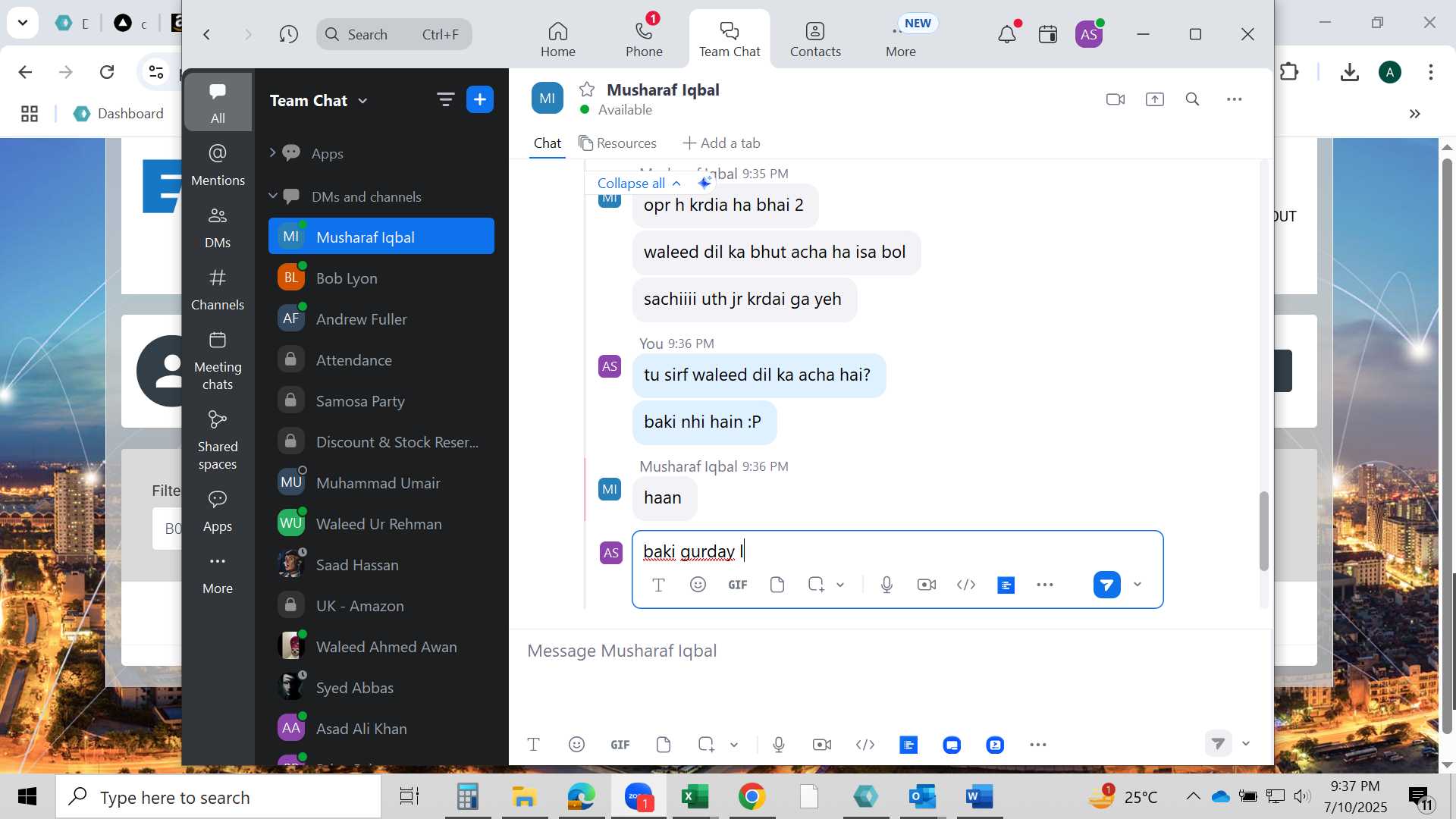This screenshot has height=819, width=1456.
Task: Open the history clock icon
Action: click(x=288, y=34)
